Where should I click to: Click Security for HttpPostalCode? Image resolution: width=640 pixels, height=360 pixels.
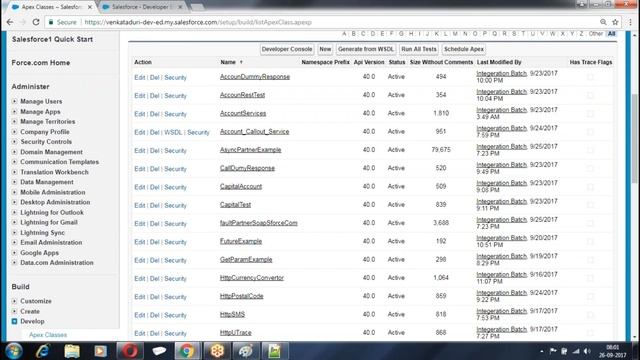pyautogui.click(x=175, y=297)
